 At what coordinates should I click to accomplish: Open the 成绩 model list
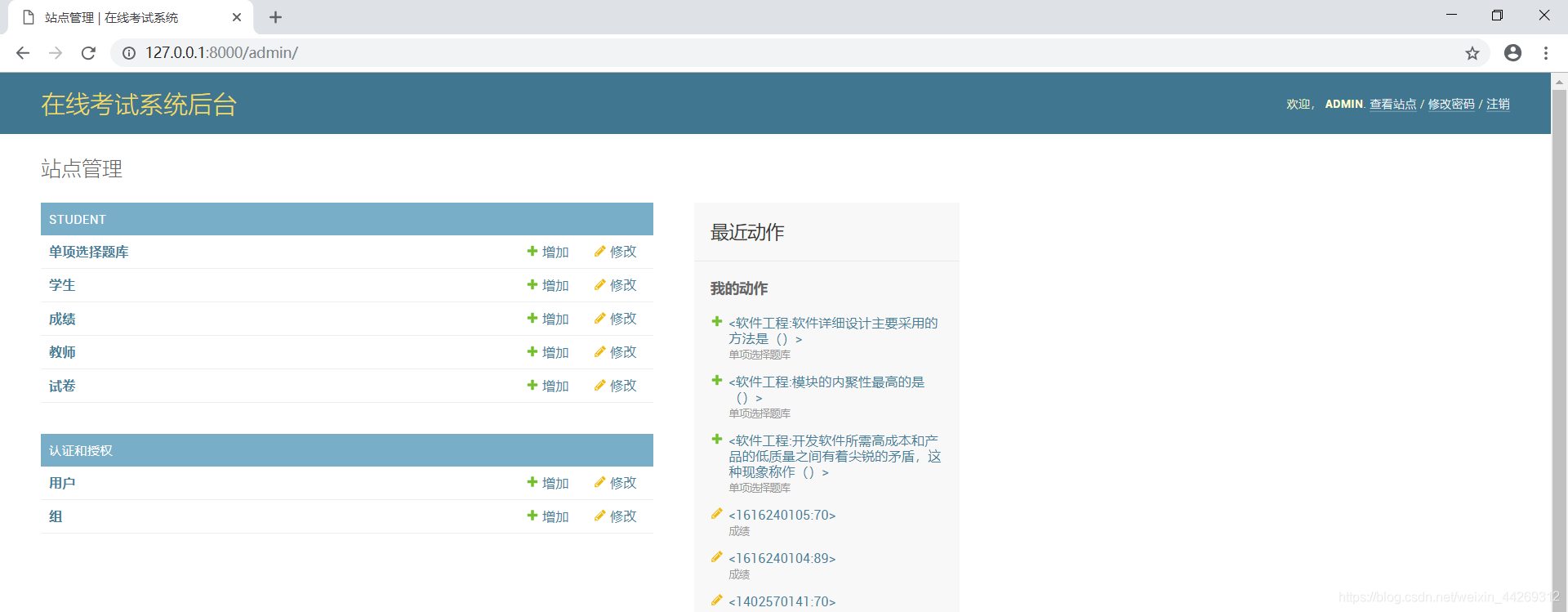[x=62, y=319]
